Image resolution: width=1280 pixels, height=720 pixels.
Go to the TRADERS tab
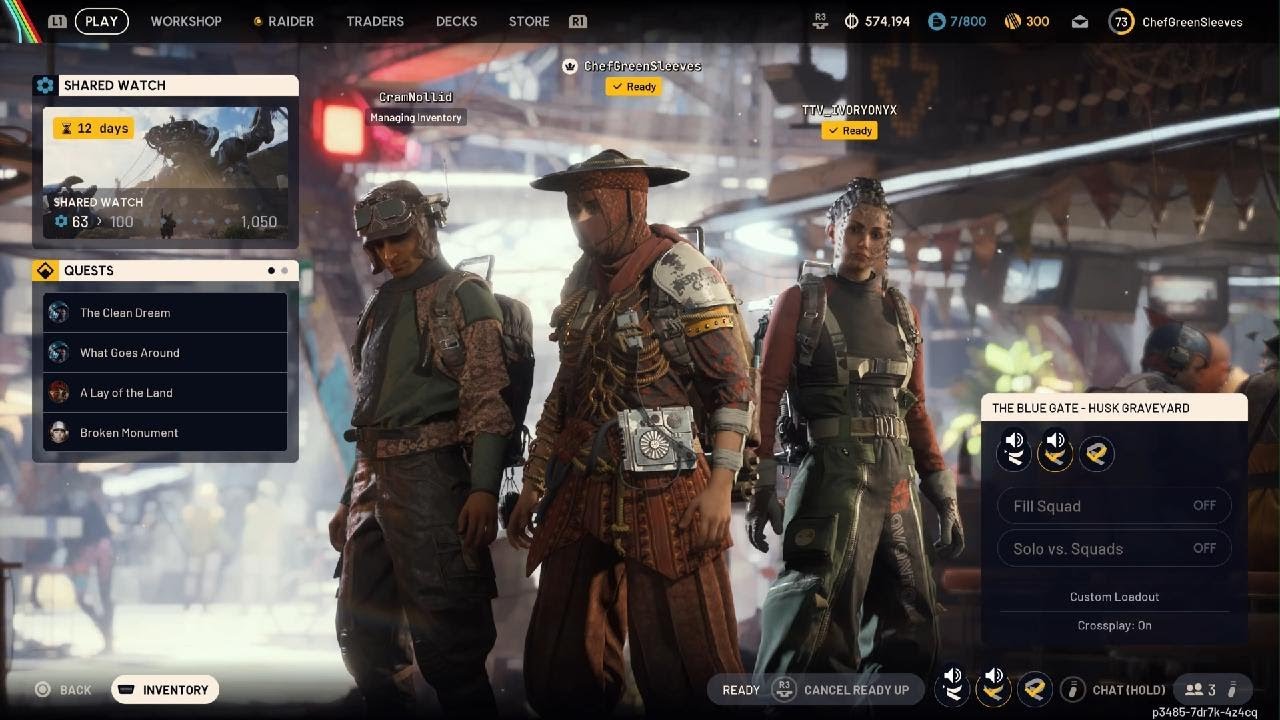coord(375,21)
